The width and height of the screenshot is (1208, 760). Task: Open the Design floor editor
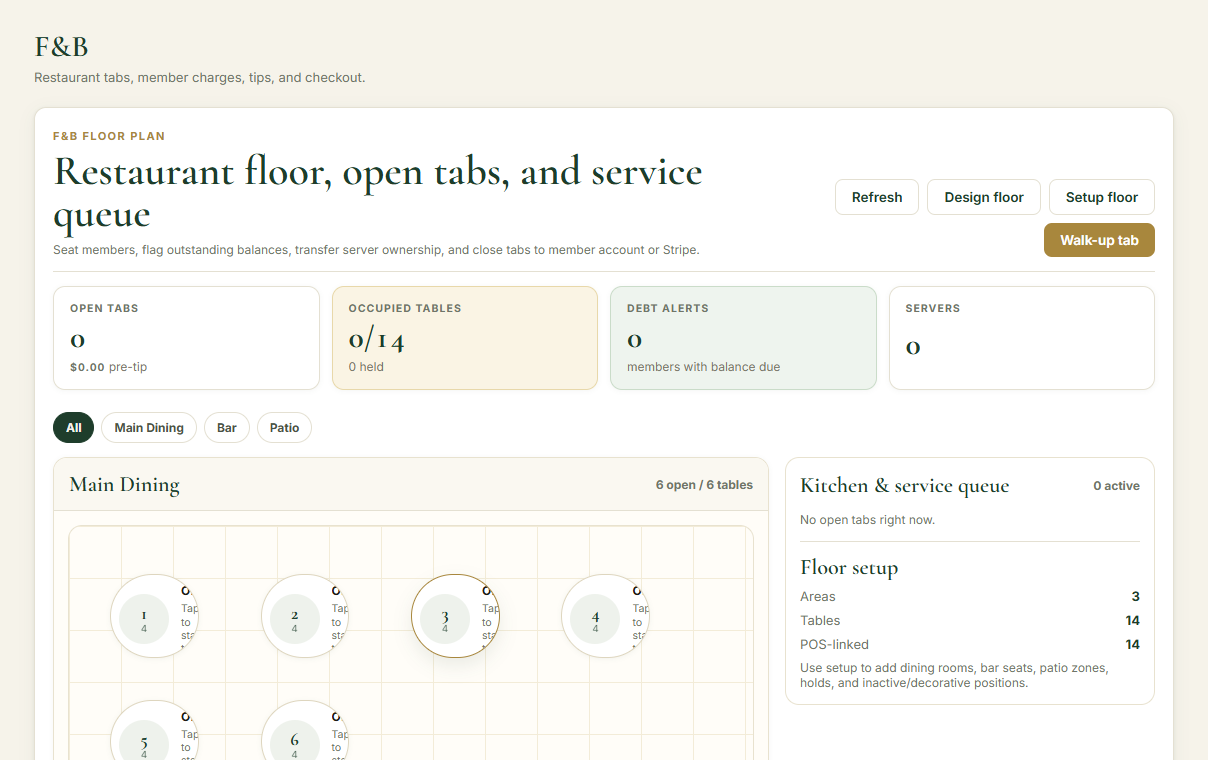pos(984,197)
